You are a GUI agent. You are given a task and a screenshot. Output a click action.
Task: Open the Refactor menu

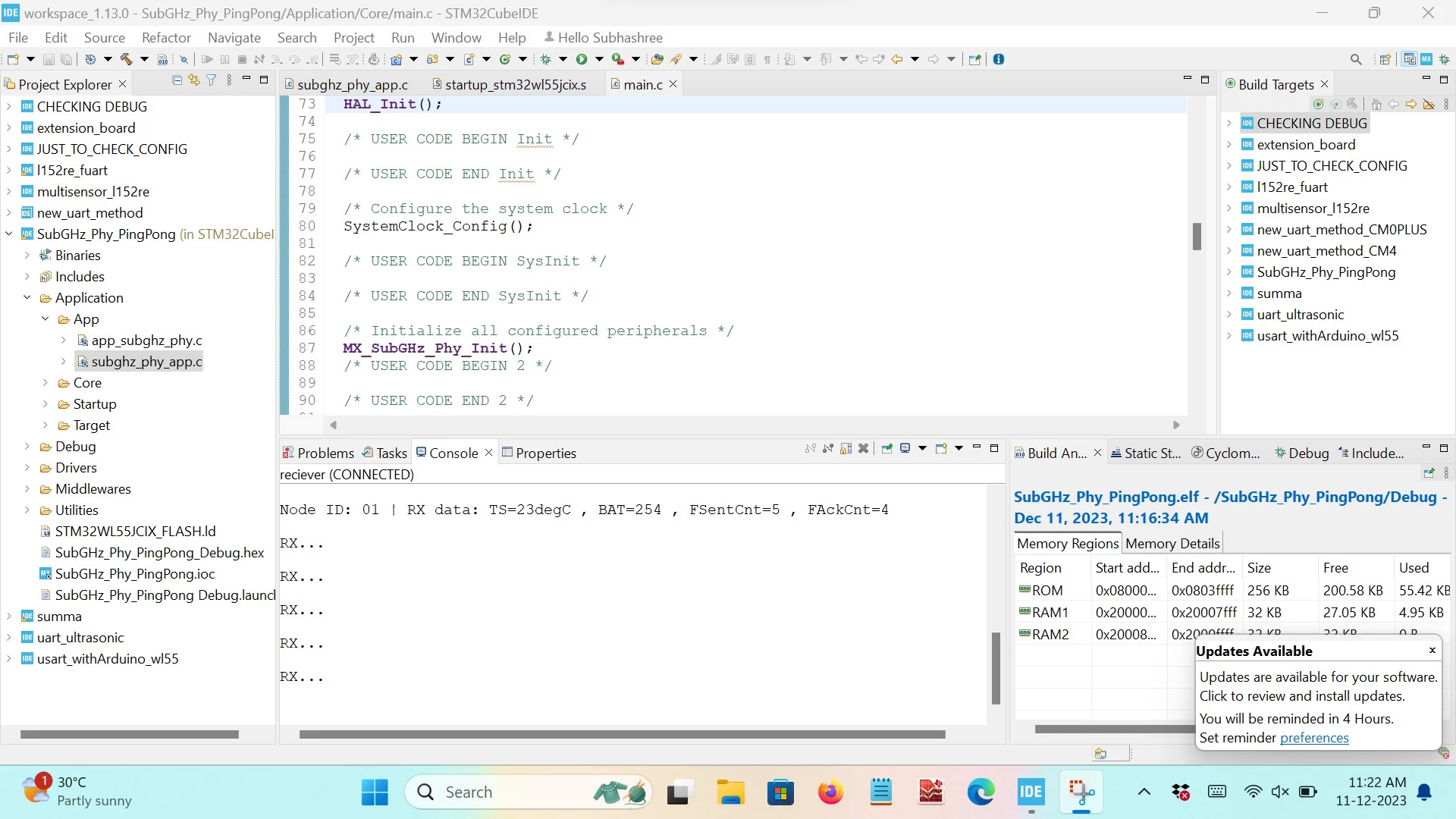click(166, 37)
